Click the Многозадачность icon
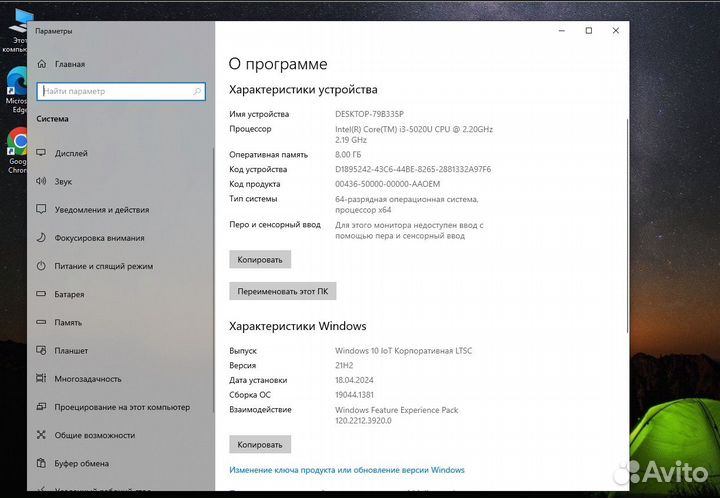This screenshot has width=720, height=498. pos(41,378)
